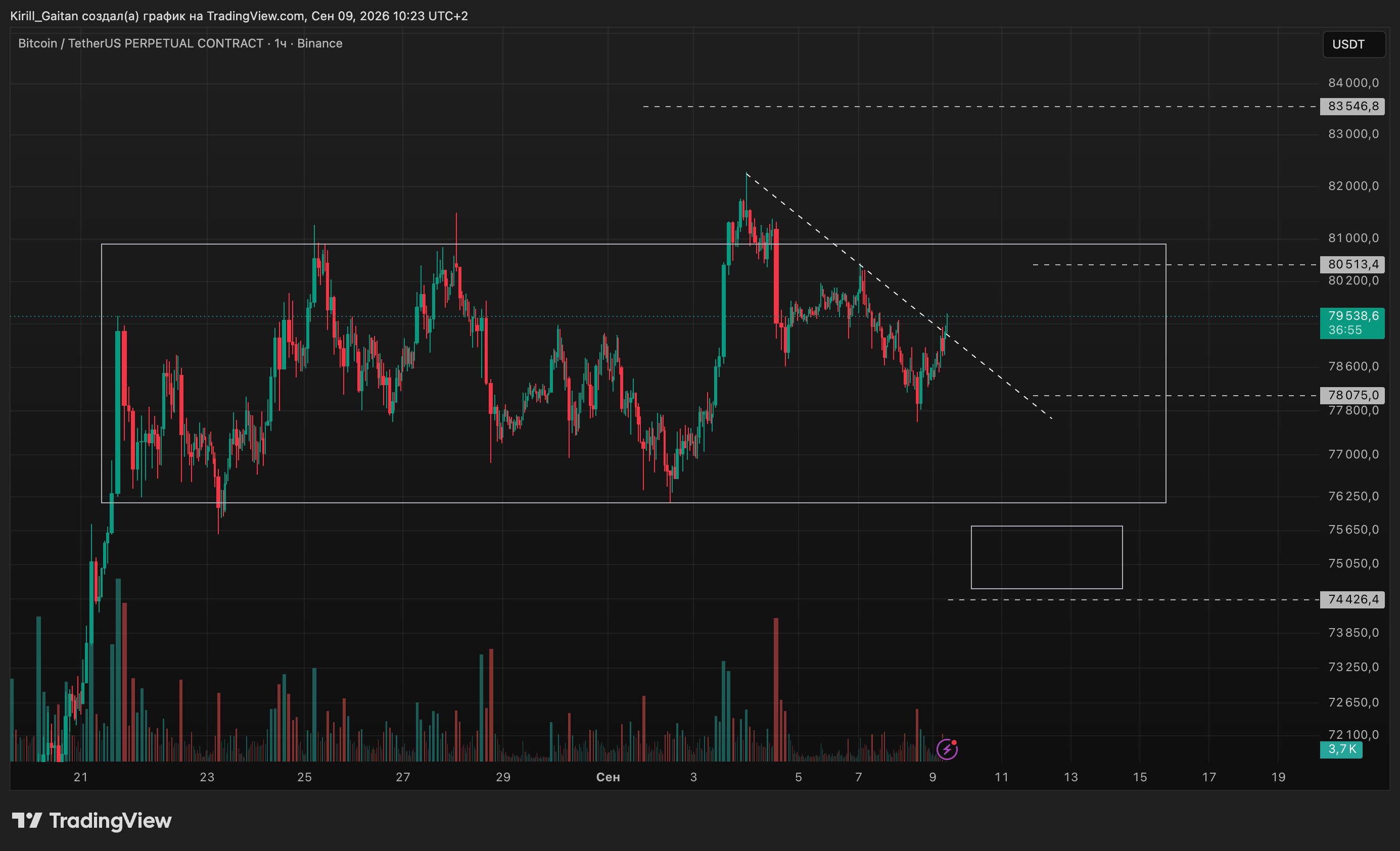This screenshot has height=851, width=1400.
Task: Click the 80 513,4 price level label
Action: 1352,264
